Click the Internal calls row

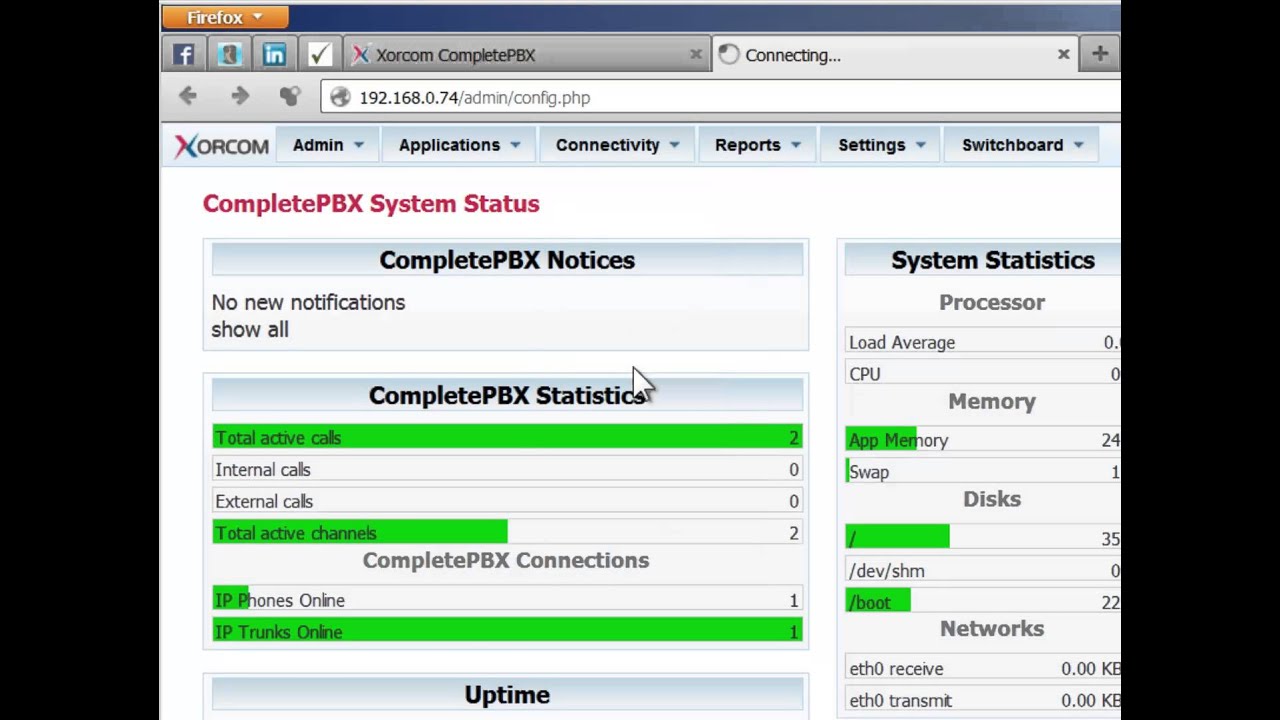tap(507, 470)
